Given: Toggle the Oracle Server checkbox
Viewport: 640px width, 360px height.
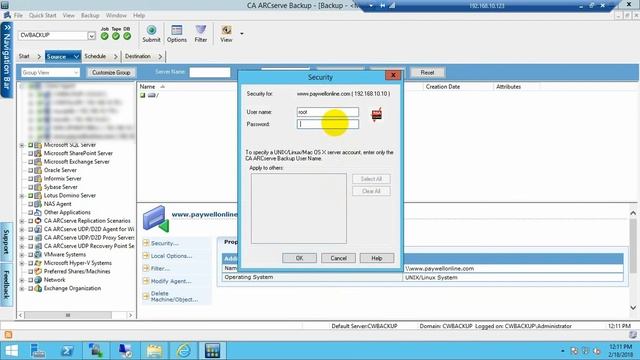Looking at the screenshot, I should 30,170.
